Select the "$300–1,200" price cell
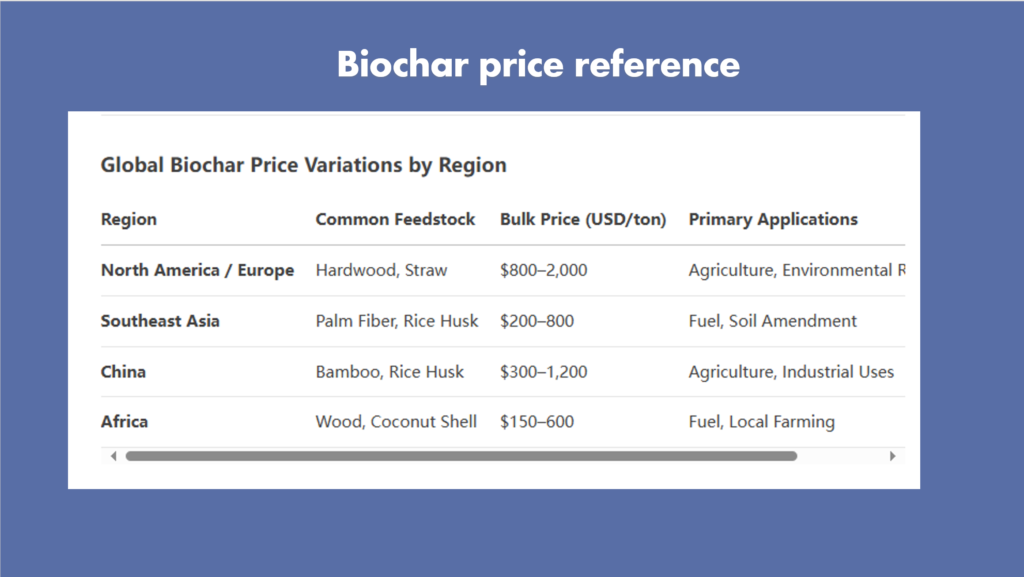This screenshot has width=1024, height=577. click(544, 371)
